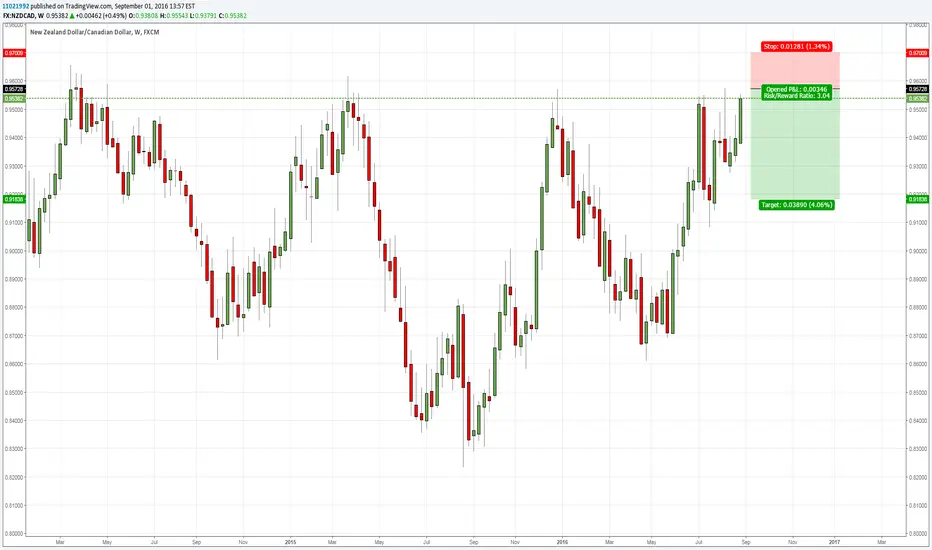Click the green up-arrow change indicator in header
The image size is (932, 550).
[72, 15]
